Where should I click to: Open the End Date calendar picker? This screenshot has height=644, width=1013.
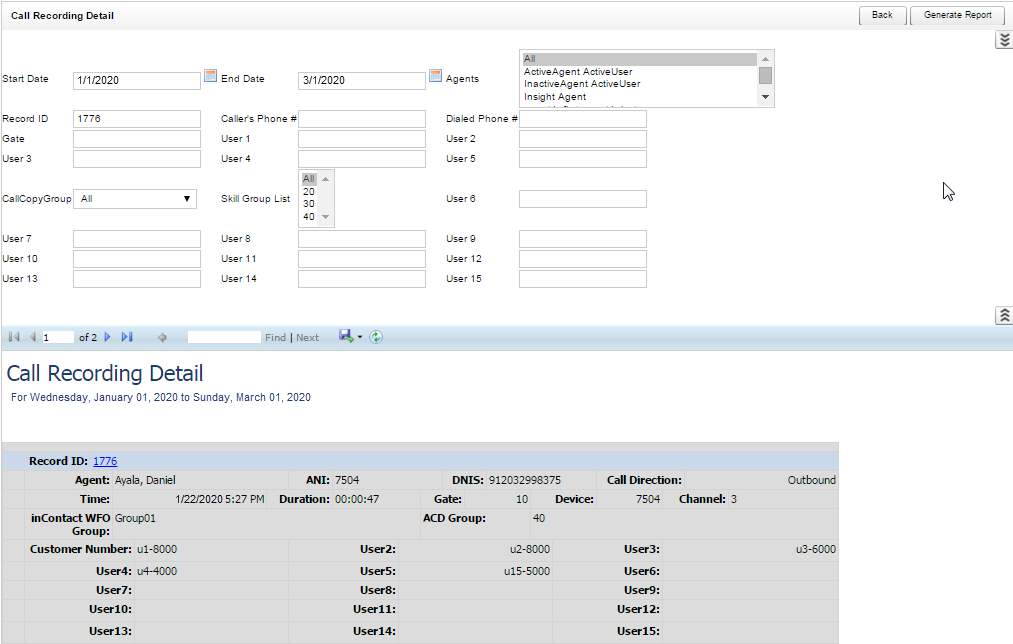(x=435, y=75)
